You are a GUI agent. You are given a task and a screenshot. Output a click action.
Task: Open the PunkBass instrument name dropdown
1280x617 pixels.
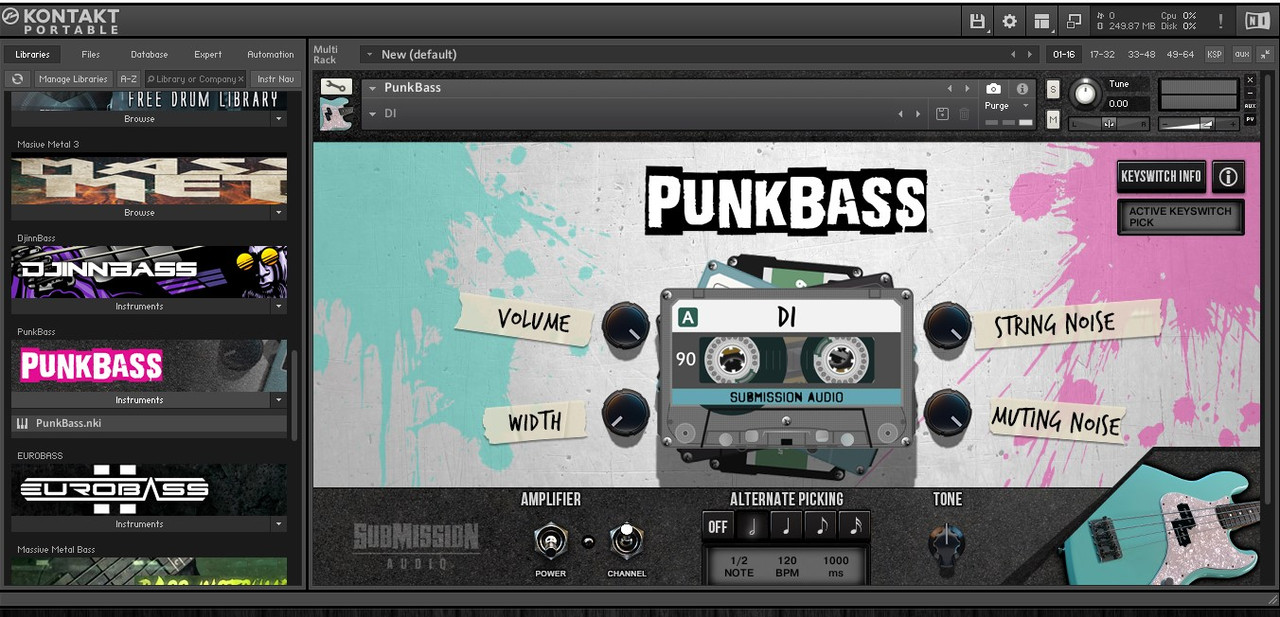click(372, 88)
